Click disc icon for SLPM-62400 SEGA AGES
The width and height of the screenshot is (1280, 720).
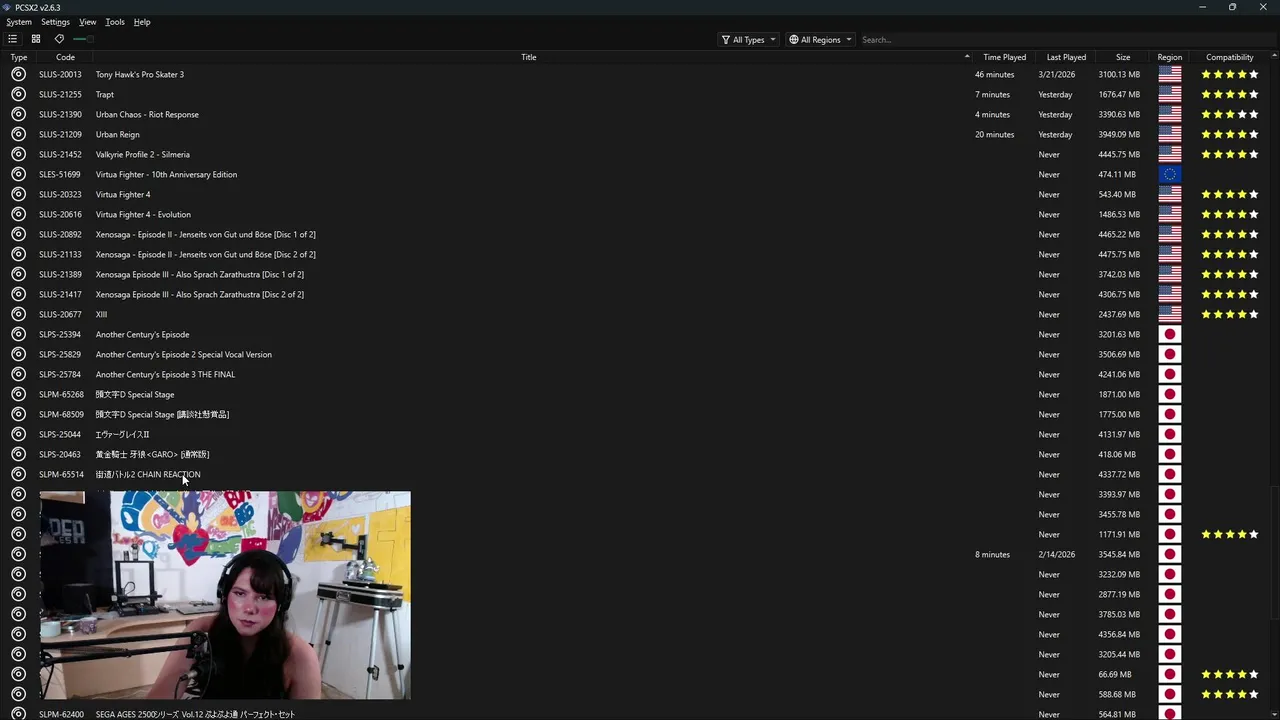[x=18, y=714]
